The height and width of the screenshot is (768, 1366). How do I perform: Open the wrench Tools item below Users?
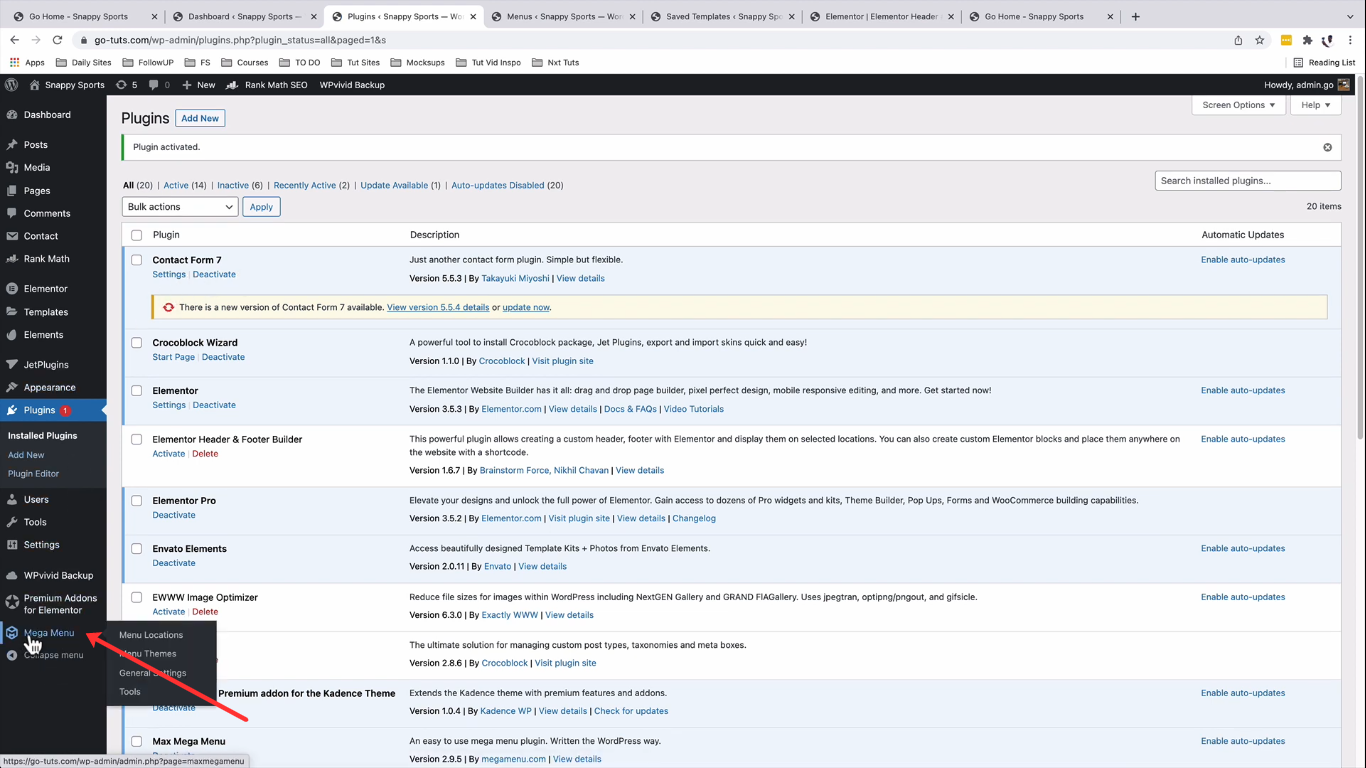click(x=35, y=522)
